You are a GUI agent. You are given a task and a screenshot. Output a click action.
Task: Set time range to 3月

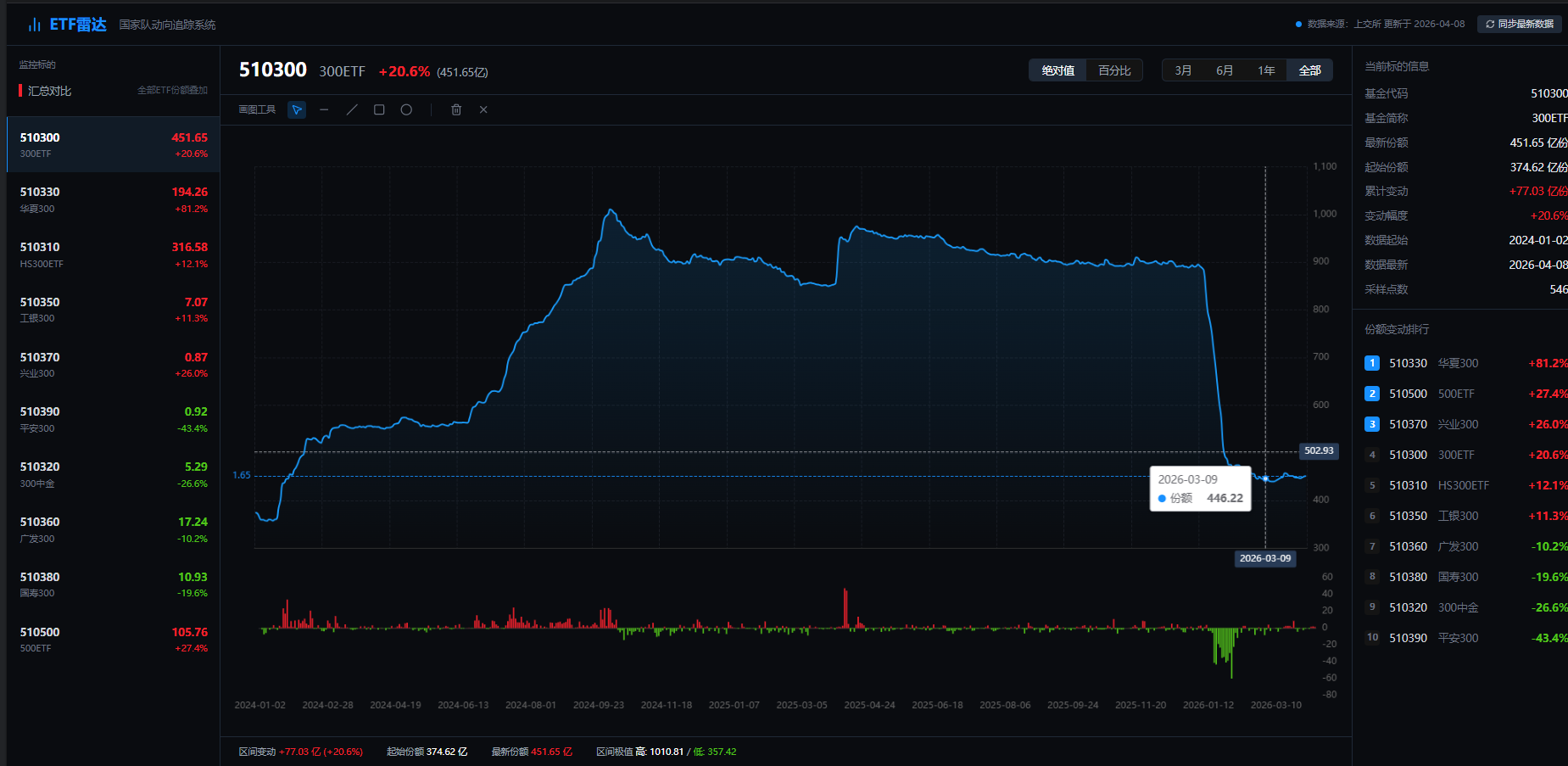tap(1183, 70)
